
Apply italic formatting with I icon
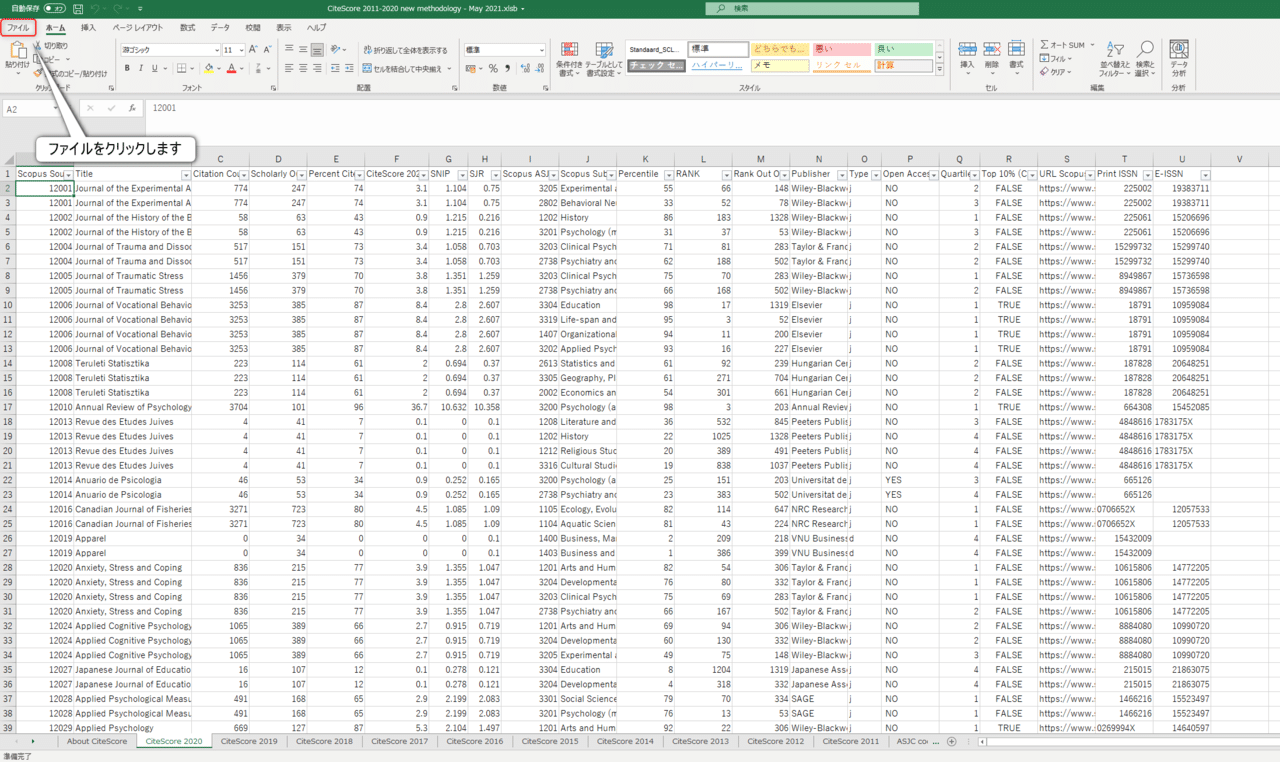pos(141,69)
